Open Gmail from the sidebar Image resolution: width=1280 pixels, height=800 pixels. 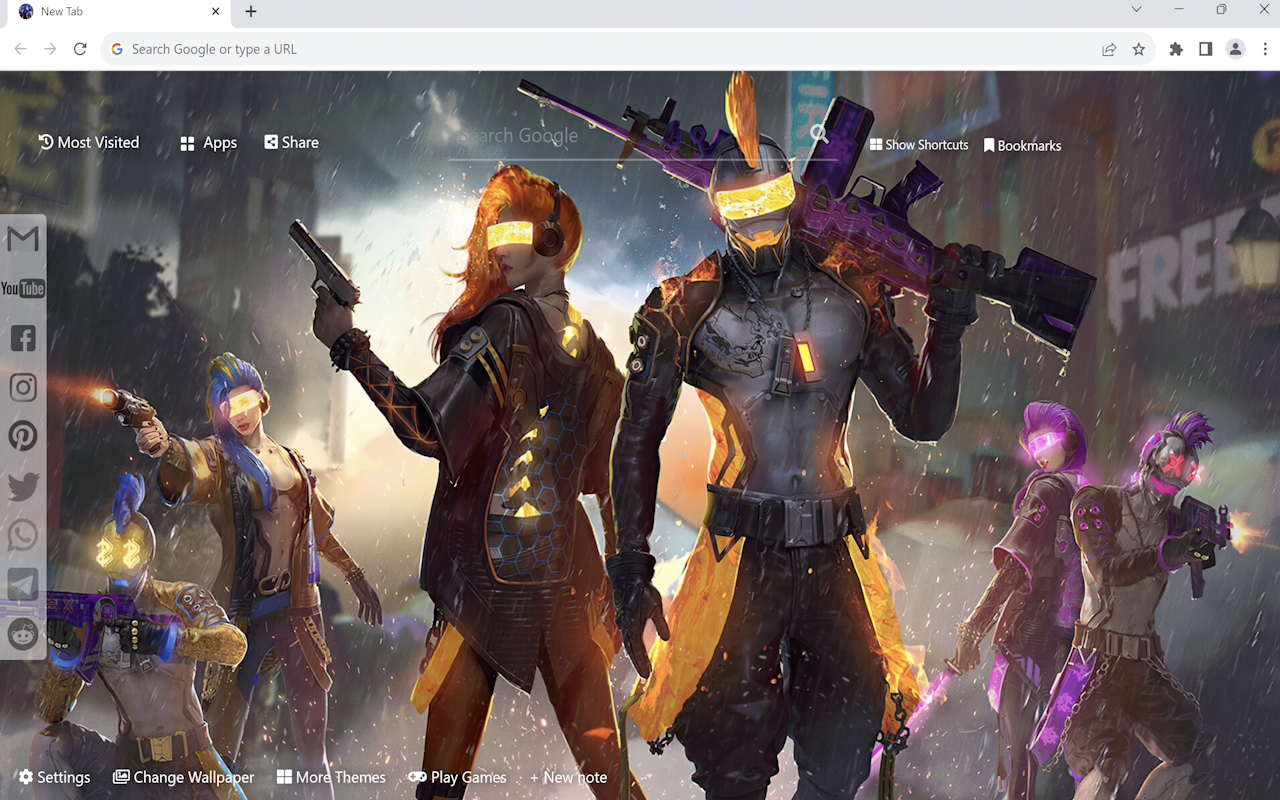click(x=23, y=239)
